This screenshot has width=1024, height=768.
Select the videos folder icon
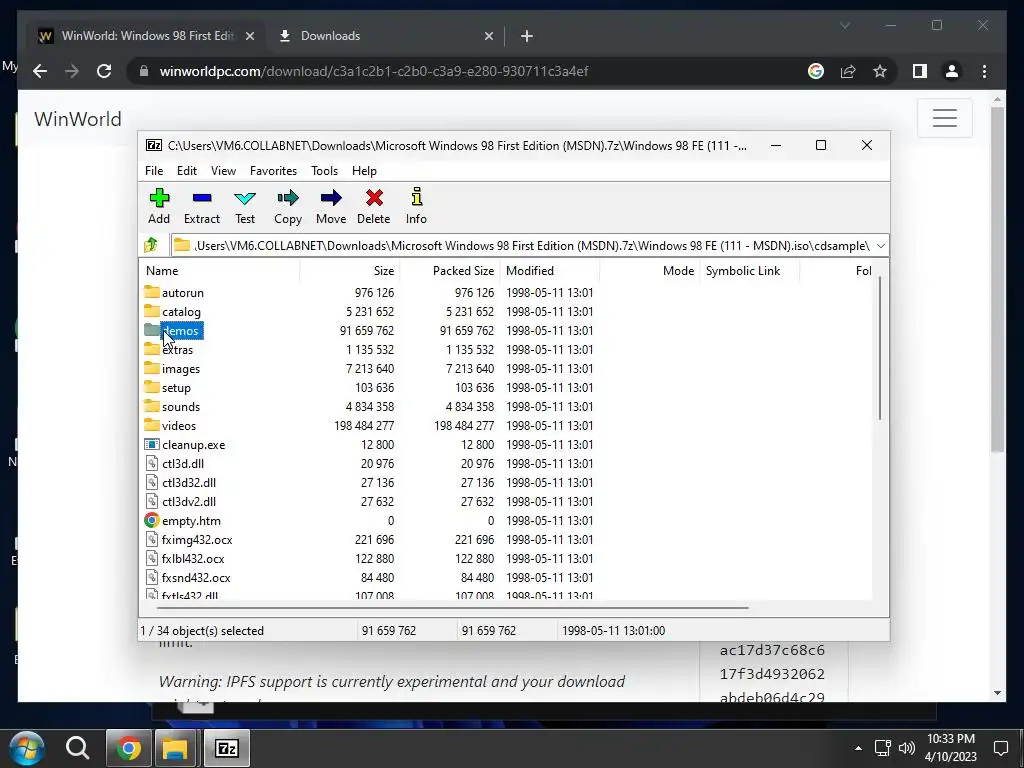click(152, 424)
